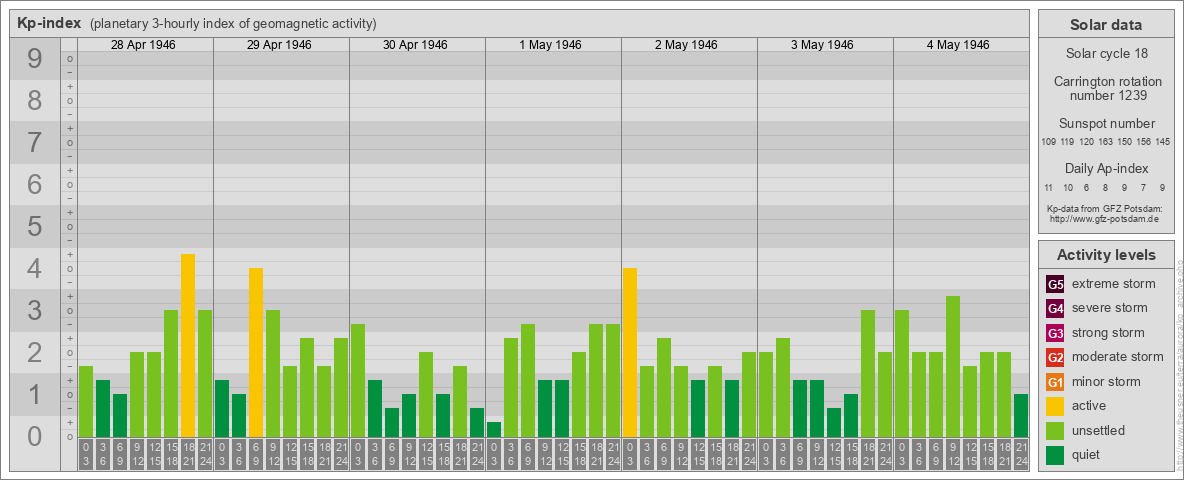Select the '1 May 1946' date header
1184x480 pixels.
pos(550,45)
